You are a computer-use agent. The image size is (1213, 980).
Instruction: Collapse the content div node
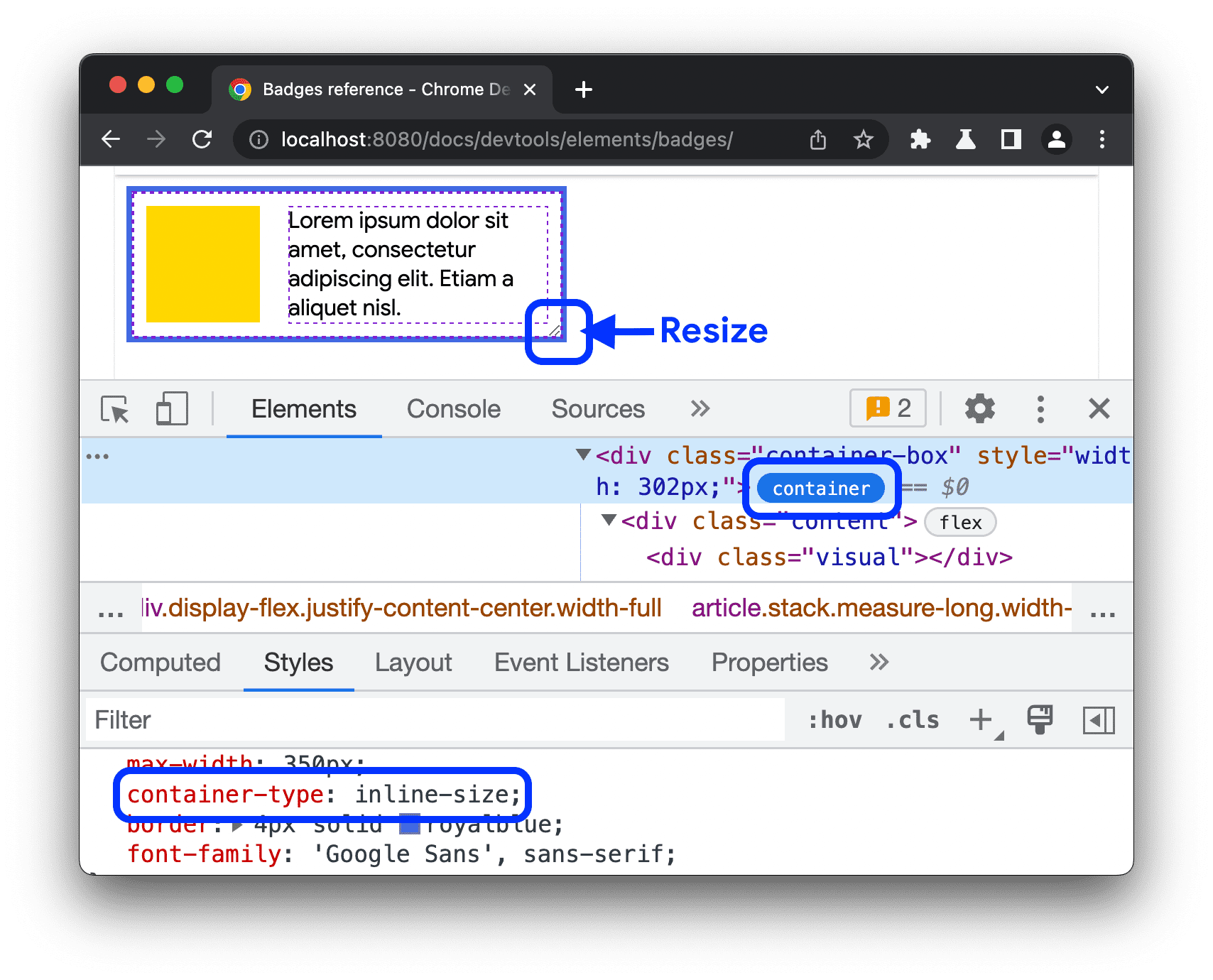click(x=609, y=521)
